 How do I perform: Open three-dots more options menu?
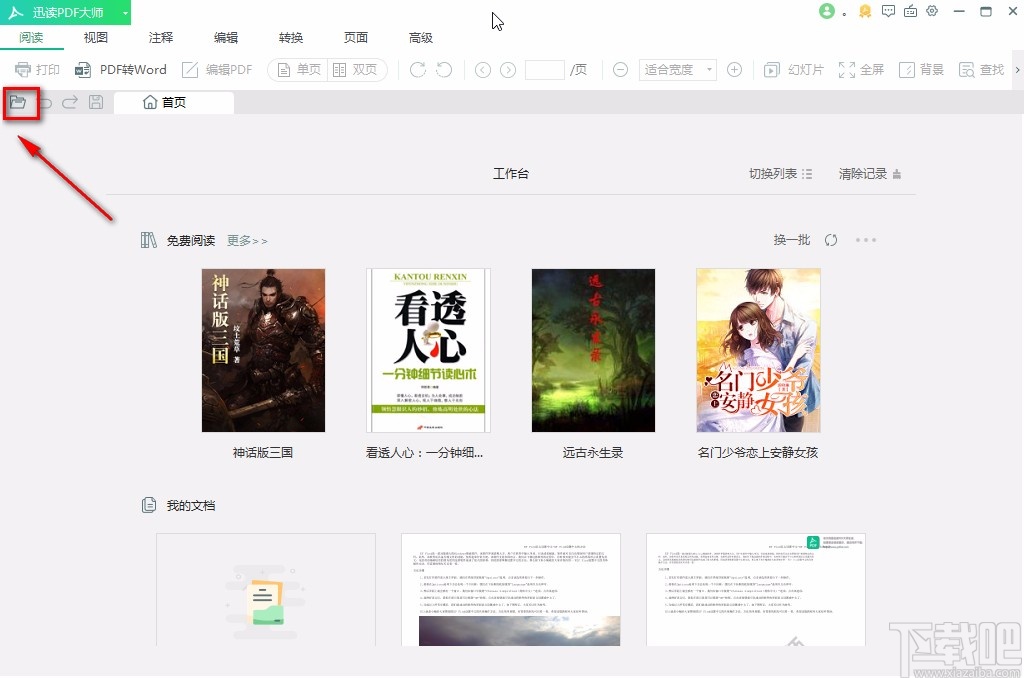click(866, 240)
